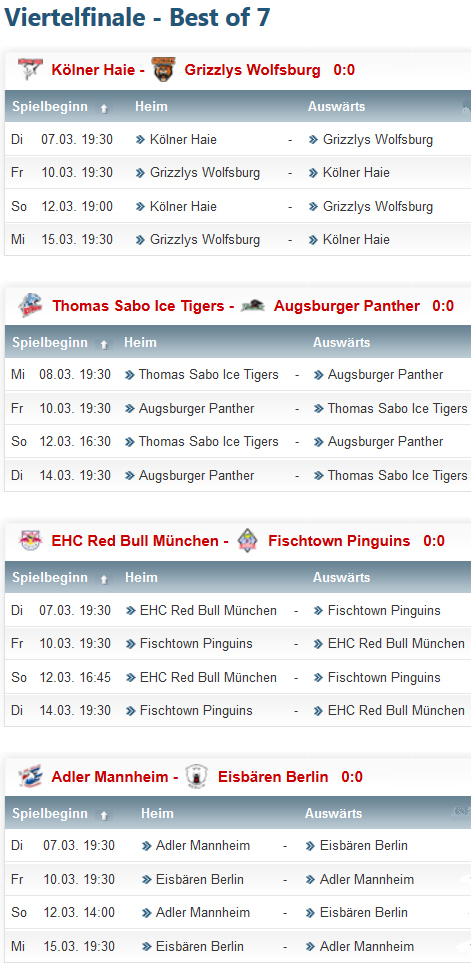Open EHC Red Bull München series heading
Image resolution: width=471 pixels, height=970 pixels.
point(135,541)
